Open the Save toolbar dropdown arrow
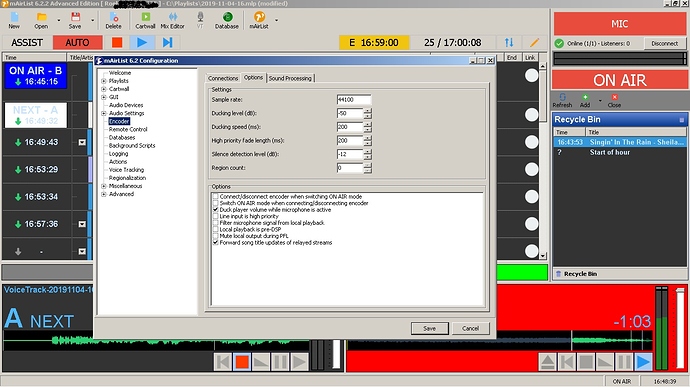 point(92,20)
